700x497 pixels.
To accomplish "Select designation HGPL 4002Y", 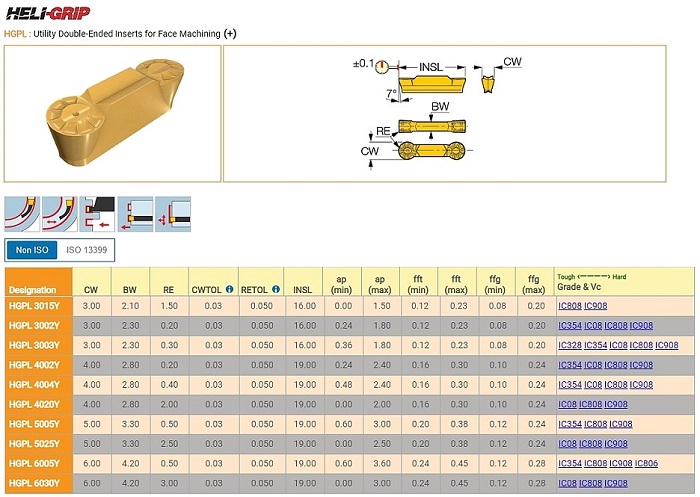I will coord(34,365).
